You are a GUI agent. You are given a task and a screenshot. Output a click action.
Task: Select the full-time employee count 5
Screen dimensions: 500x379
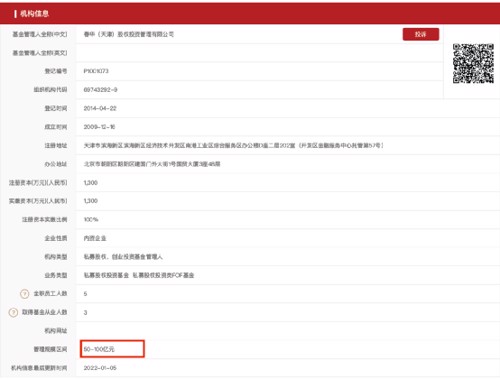85,294
